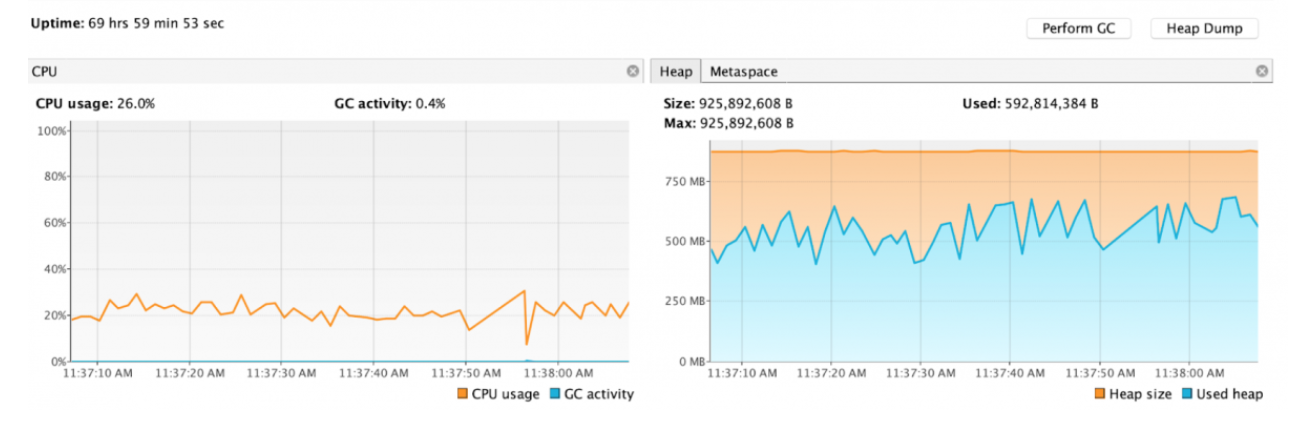1304x432 pixels.
Task: Click the 11:38:00 AM marker on heap chart
Action: (1189, 373)
